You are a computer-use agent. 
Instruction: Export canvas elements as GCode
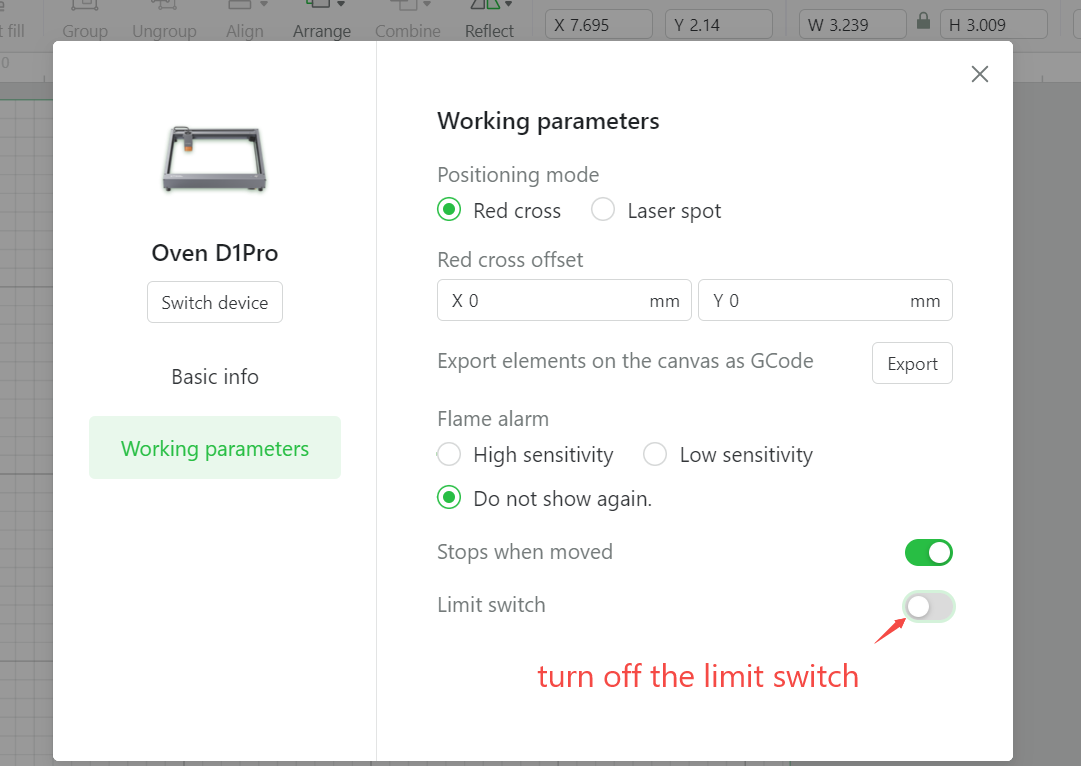coord(912,363)
